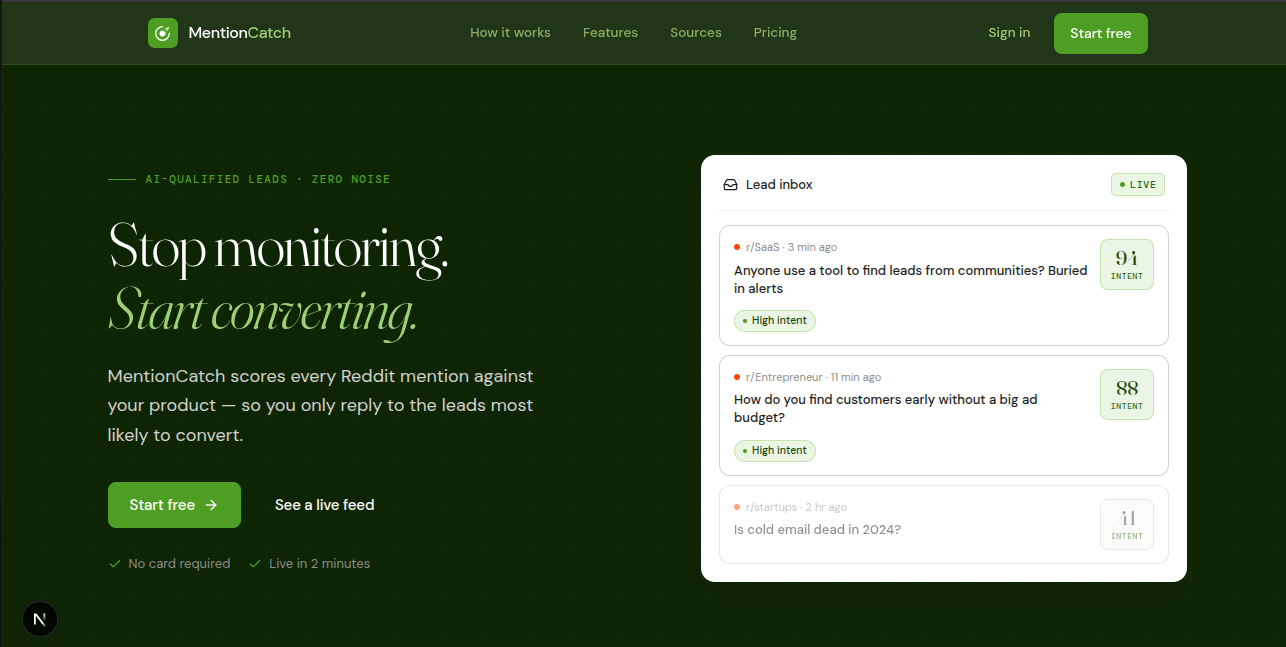Open the How it works section
Screen dimensions: 1286x647
pyautogui.click(x=510, y=33)
